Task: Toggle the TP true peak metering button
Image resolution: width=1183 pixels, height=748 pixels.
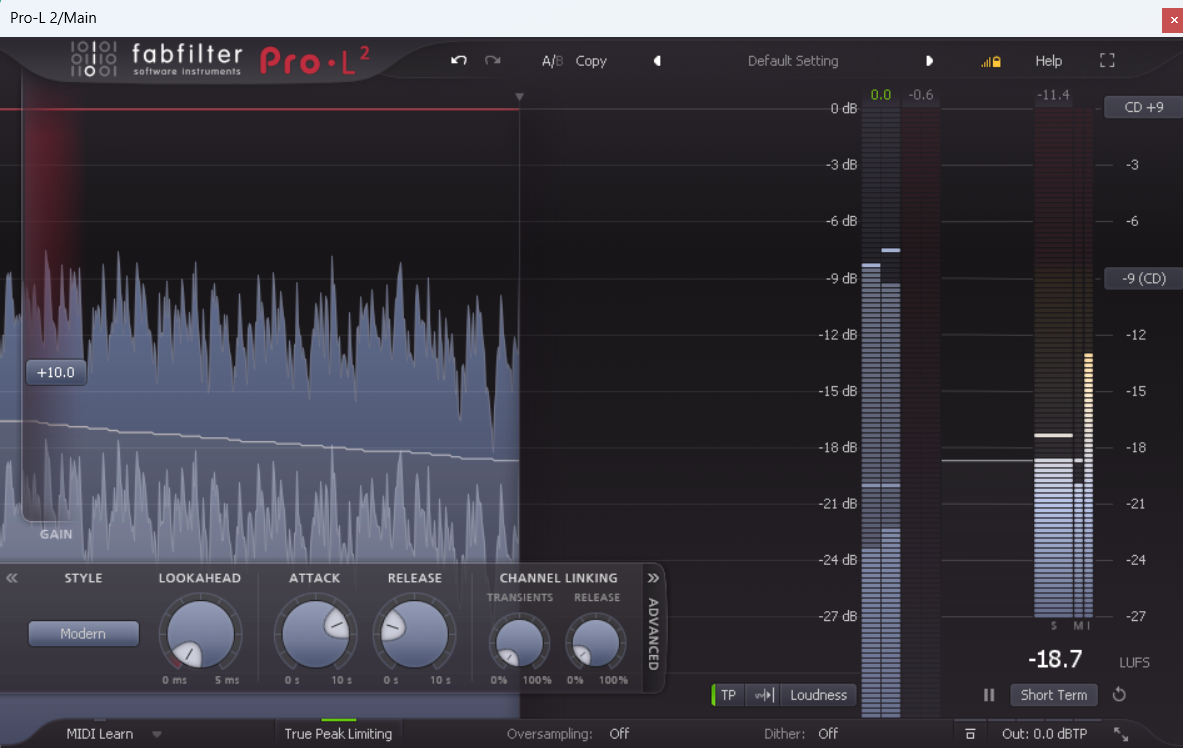Action: point(728,695)
